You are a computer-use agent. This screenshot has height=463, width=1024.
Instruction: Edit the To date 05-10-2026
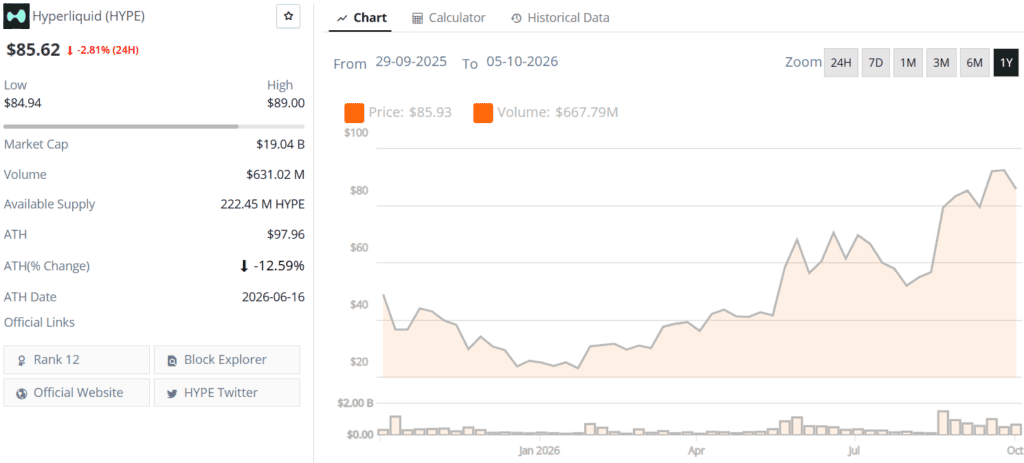522,62
